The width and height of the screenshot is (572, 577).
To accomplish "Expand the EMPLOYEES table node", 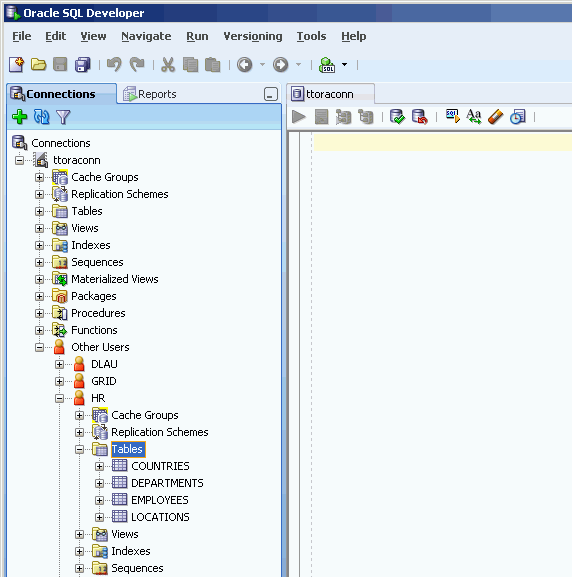I will pyautogui.click(x=99, y=500).
